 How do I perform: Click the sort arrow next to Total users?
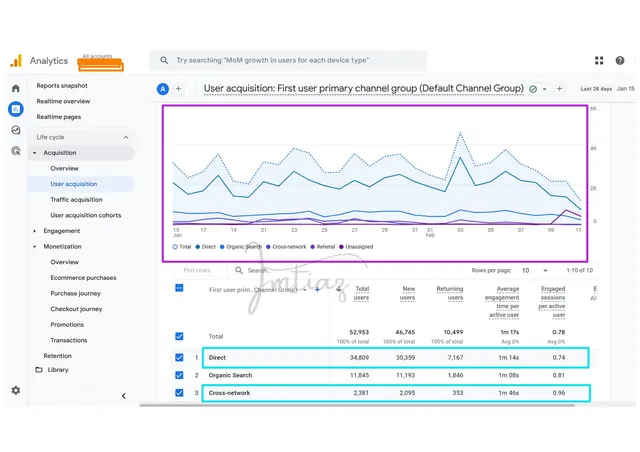coord(339,289)
